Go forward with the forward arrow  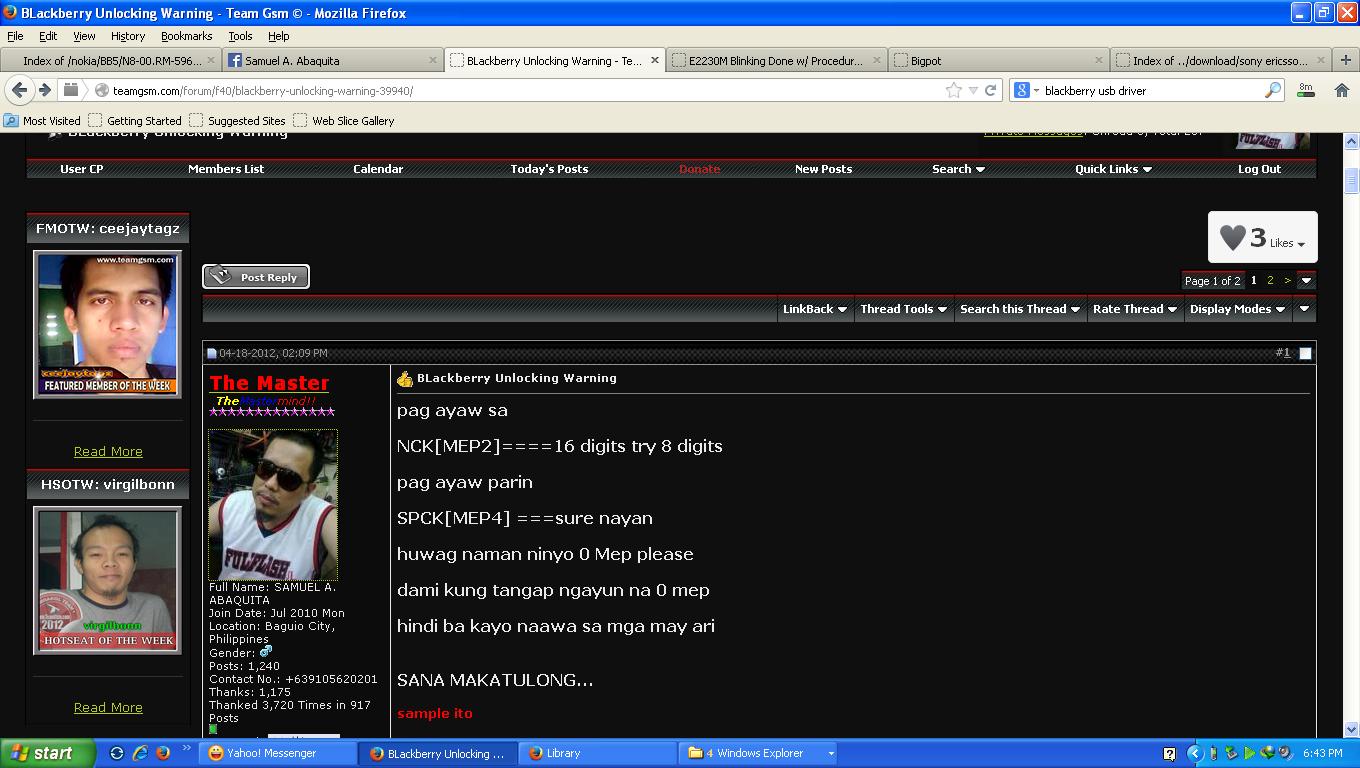point(44,90)
